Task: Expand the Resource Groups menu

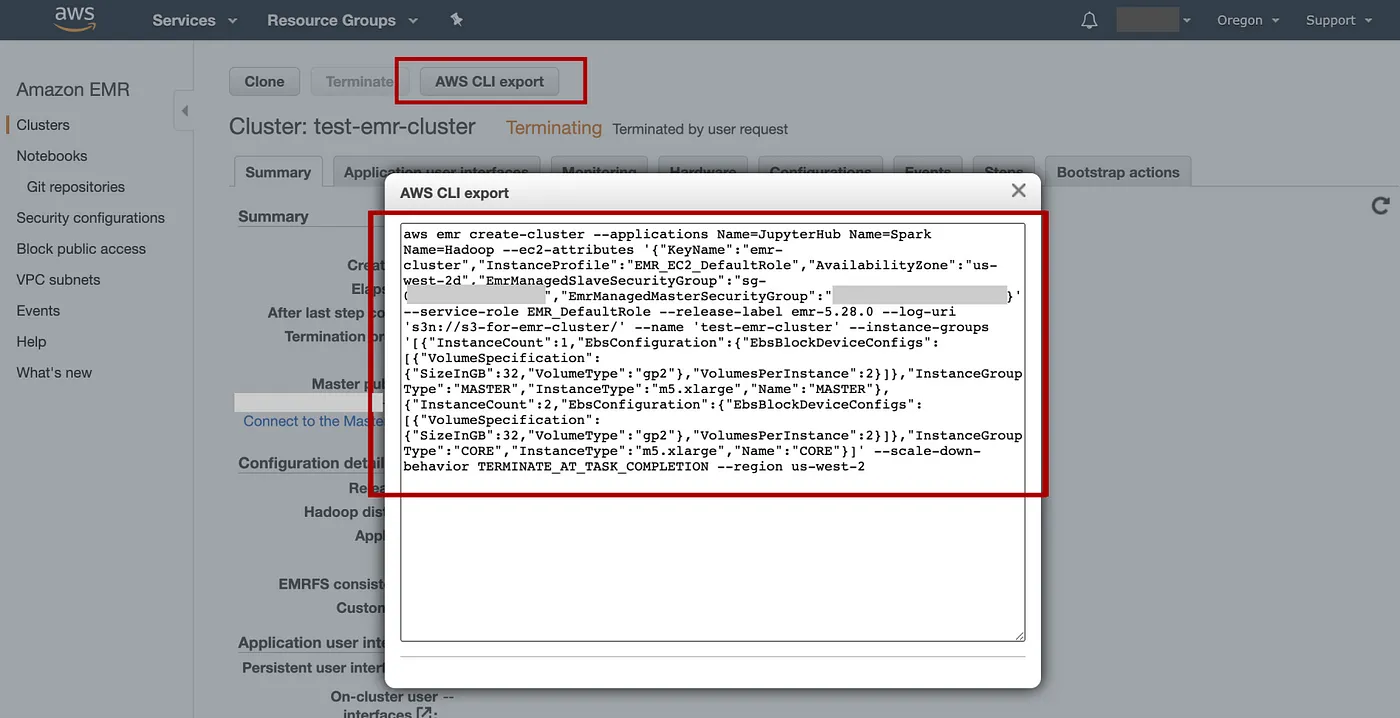Action: tap(342, 20)
